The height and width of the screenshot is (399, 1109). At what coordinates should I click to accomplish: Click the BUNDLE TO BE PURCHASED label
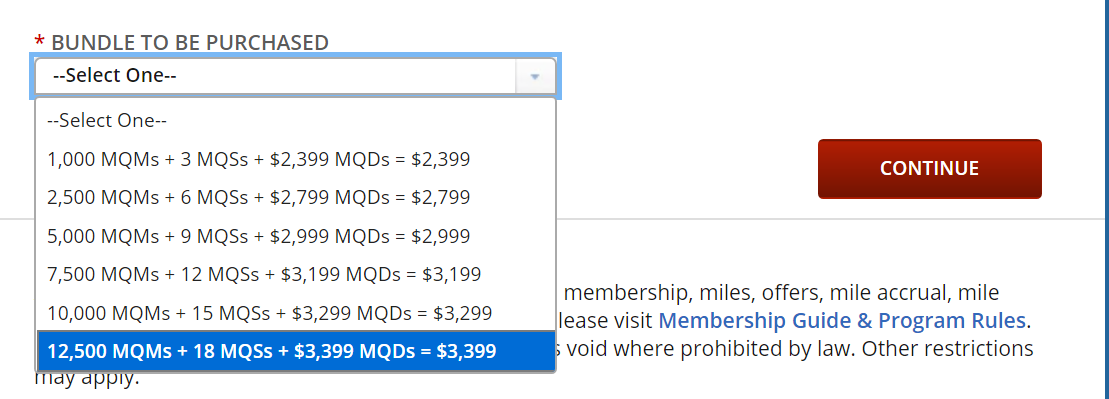pyautogui.click(x=190, y=42)
